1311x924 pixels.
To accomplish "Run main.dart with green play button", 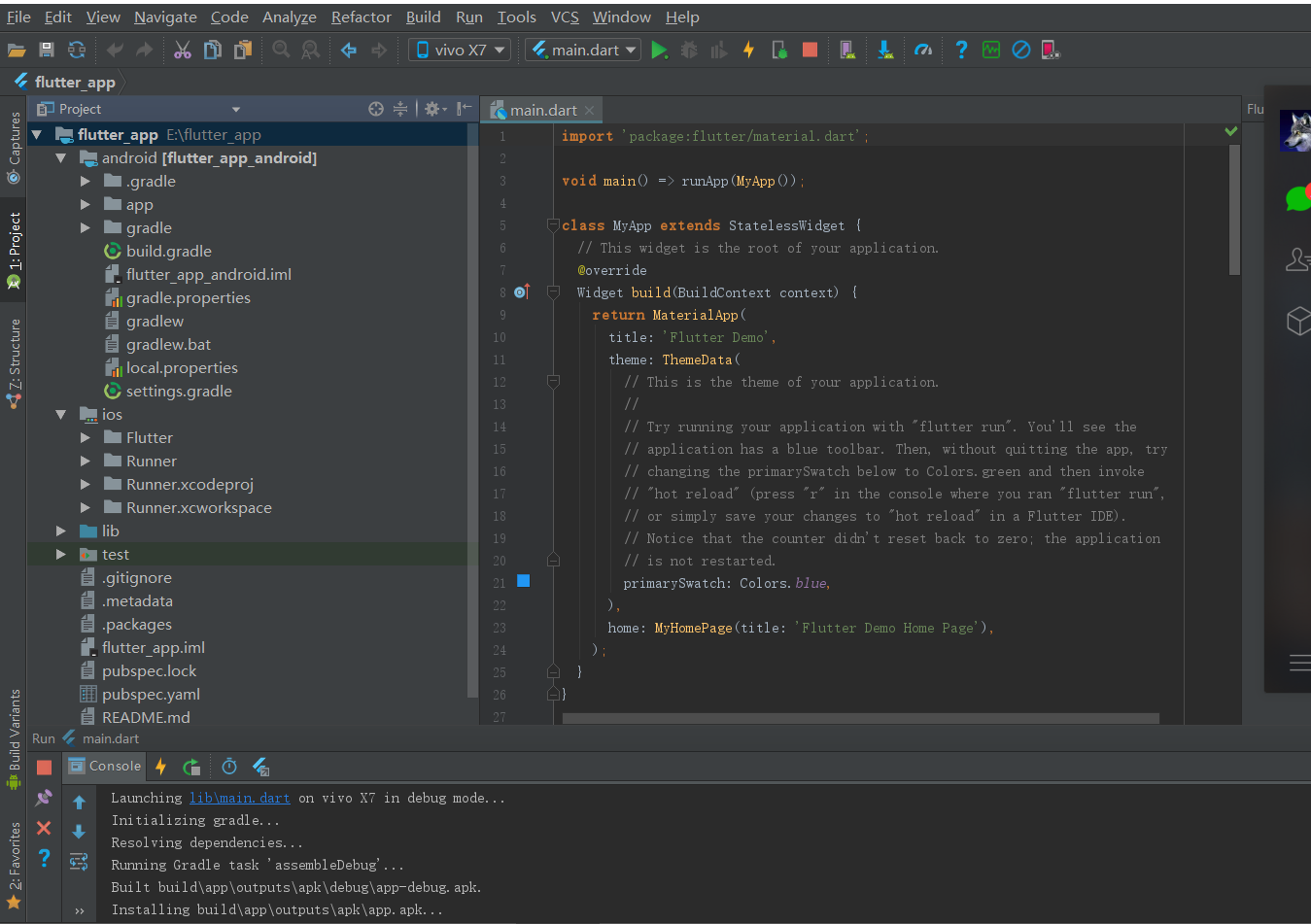I will [x=659, y=50].
